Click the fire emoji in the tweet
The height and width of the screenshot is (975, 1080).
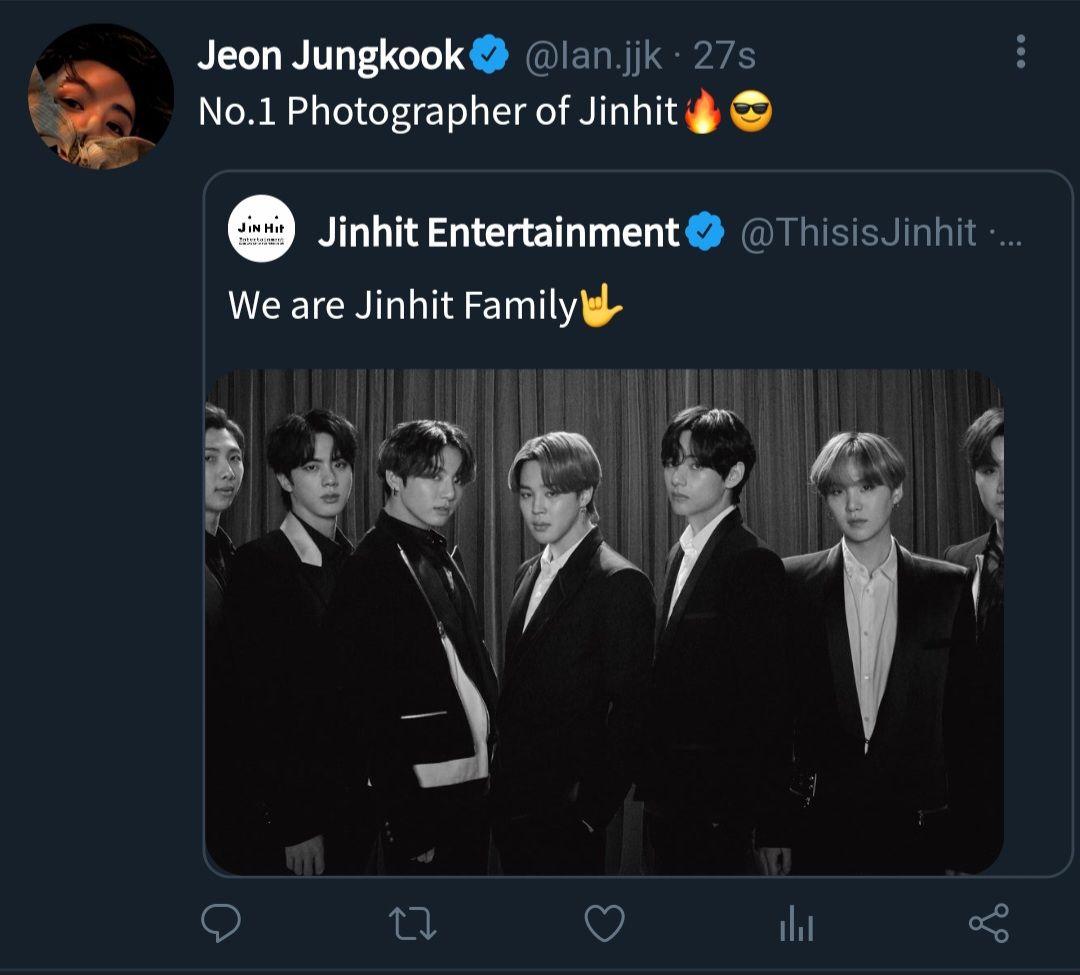(702, 114)
